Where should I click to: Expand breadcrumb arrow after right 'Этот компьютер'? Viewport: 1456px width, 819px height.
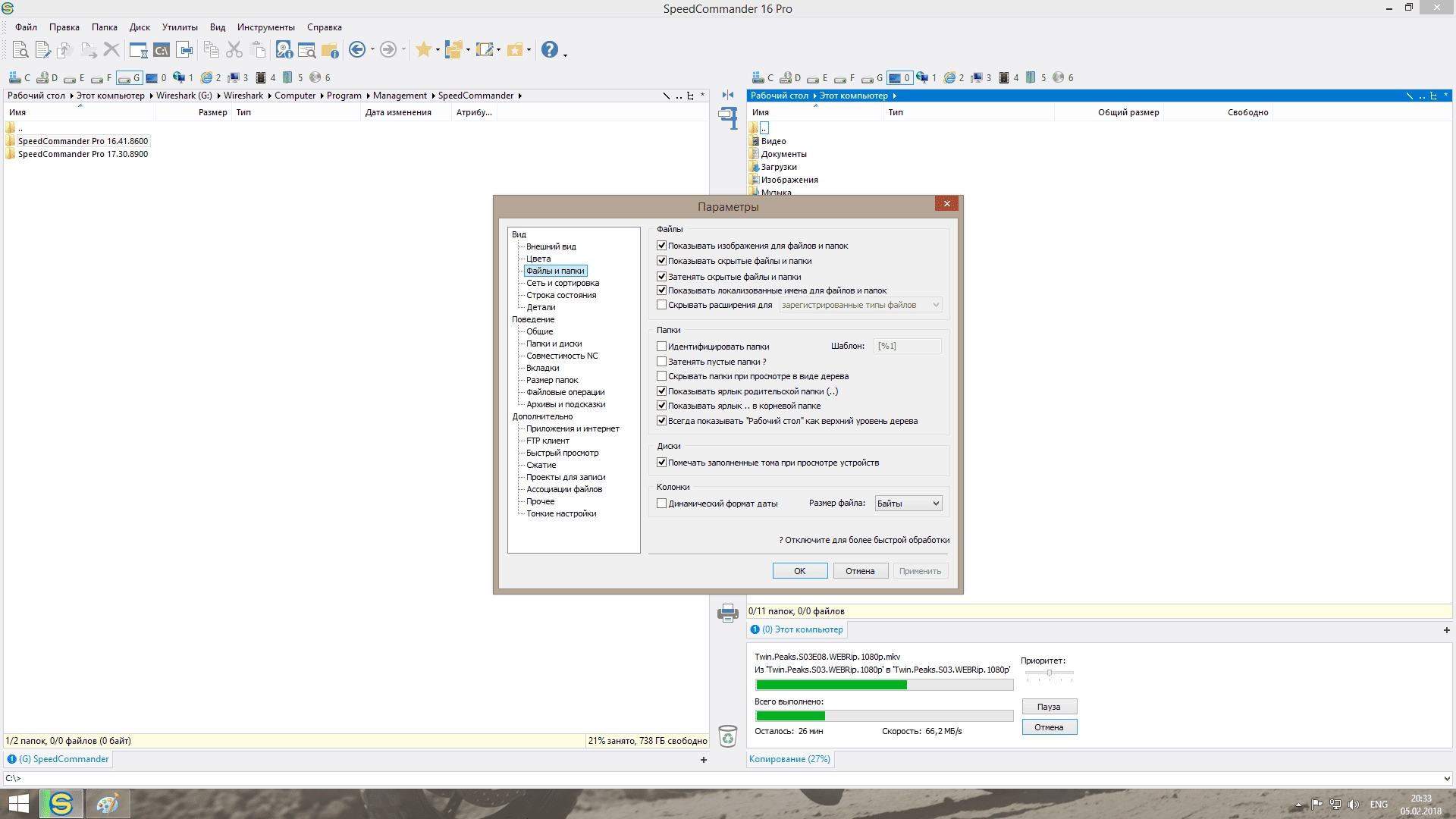pyautogui.click(x=894, y=96)
